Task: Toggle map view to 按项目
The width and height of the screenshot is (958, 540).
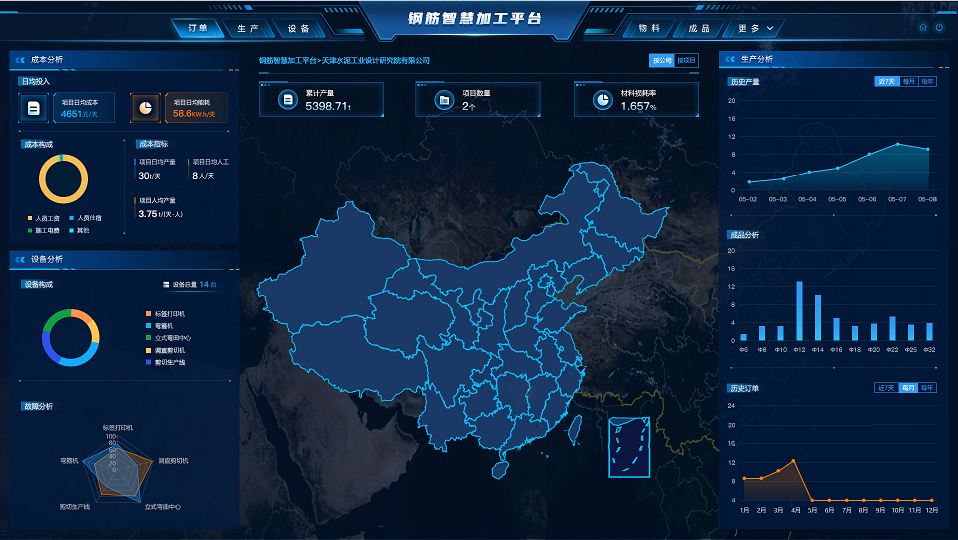Action: (x=687, y=60)
